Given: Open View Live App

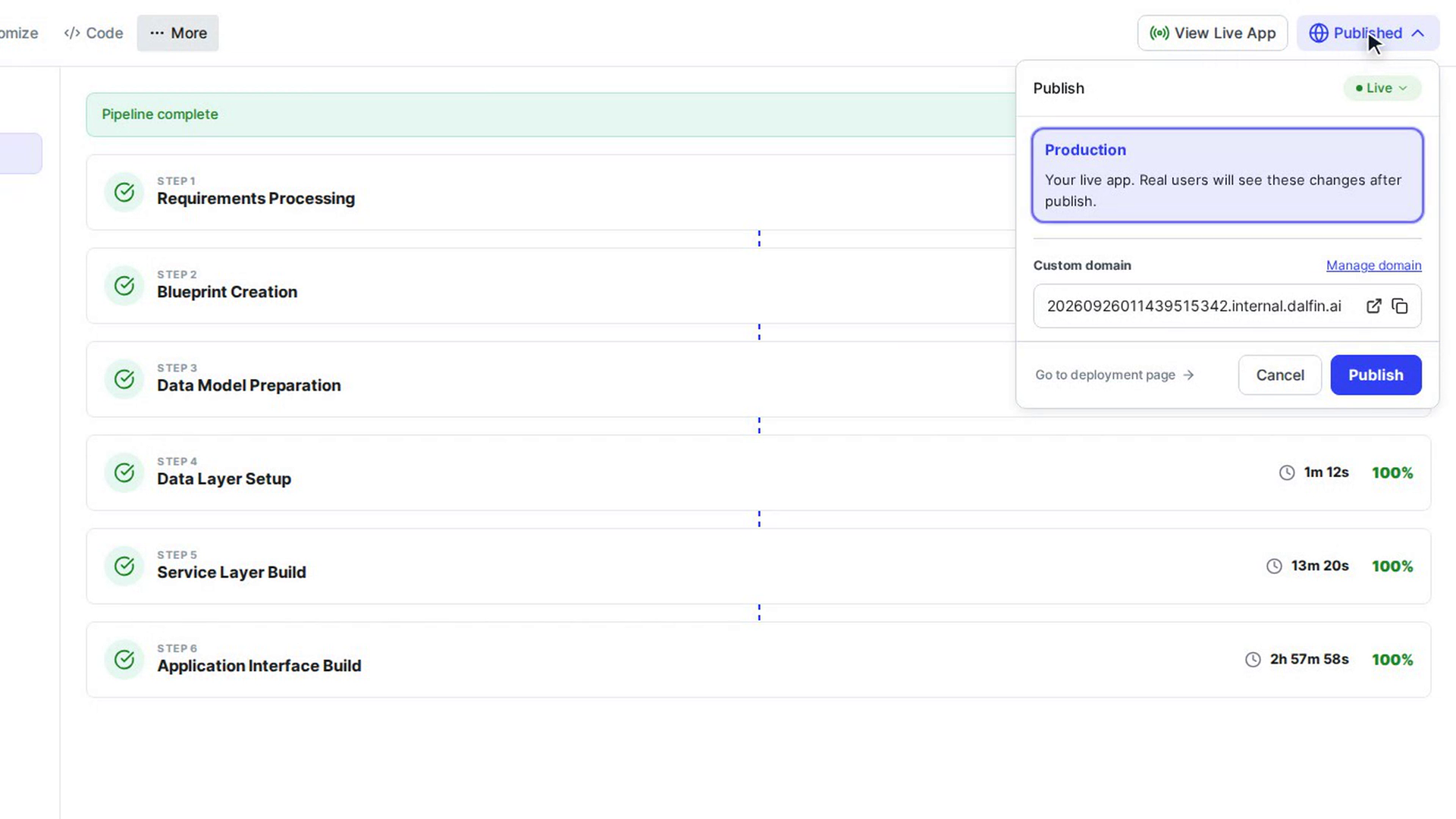Looking at the screenshot, I should (x=1213, y=33).
